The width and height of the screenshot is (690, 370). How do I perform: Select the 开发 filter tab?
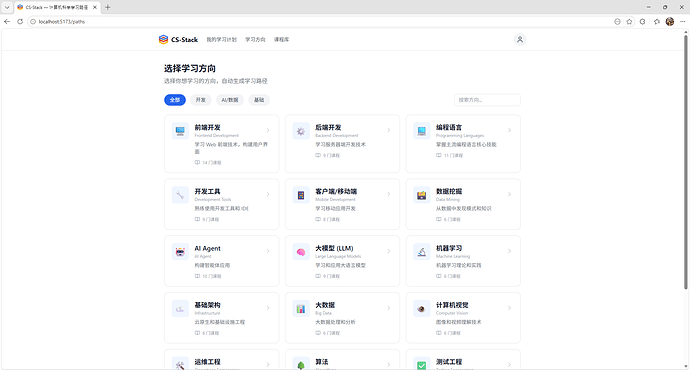[201, 100]
